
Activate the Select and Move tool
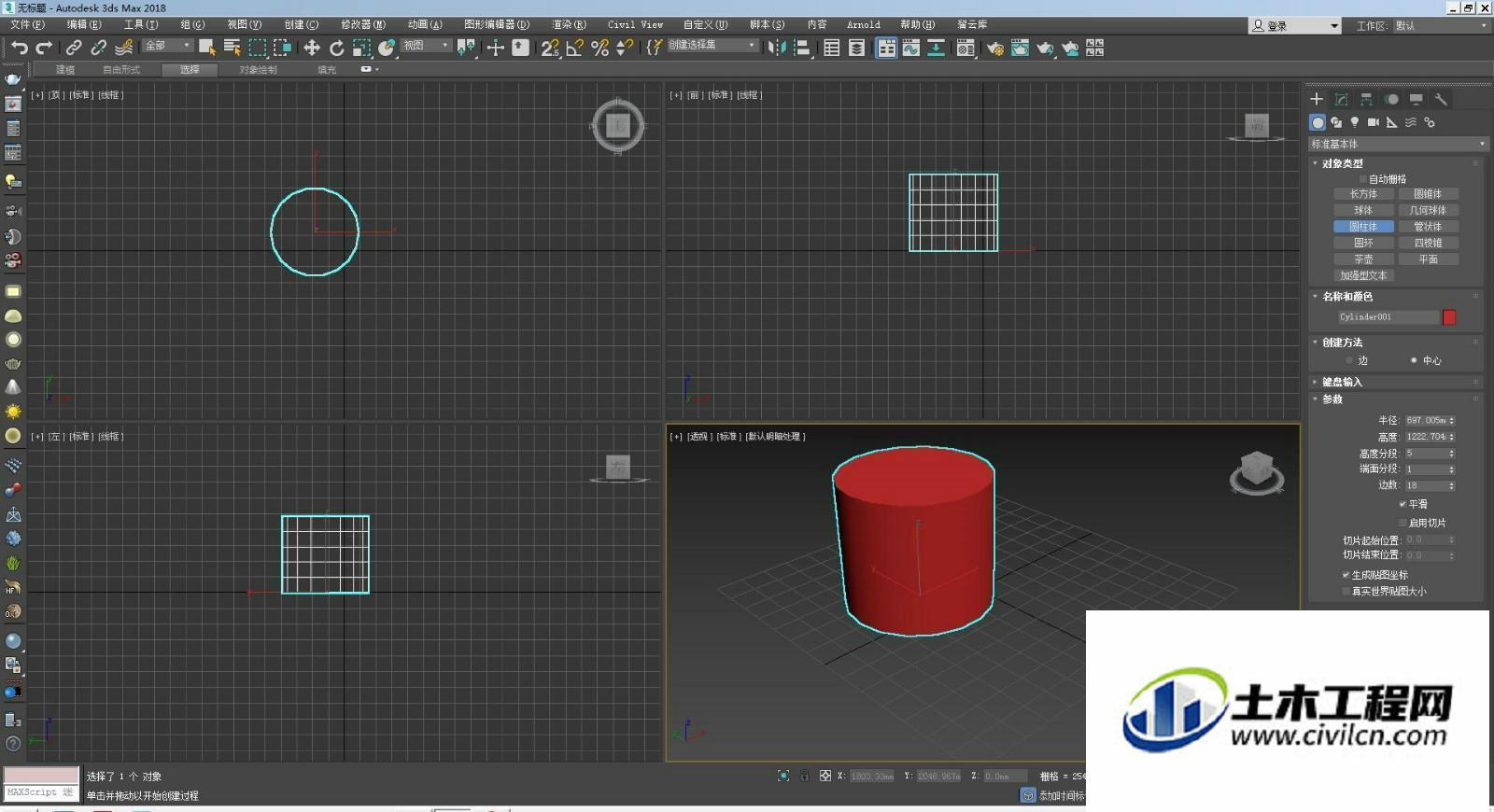[312, 48]
